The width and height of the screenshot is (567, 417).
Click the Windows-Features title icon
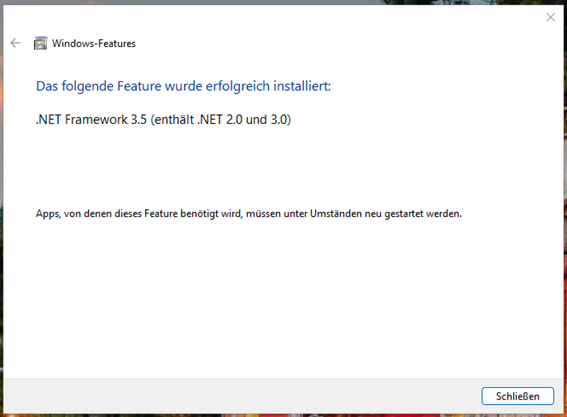pyautogui.click(x=40, y=43)
